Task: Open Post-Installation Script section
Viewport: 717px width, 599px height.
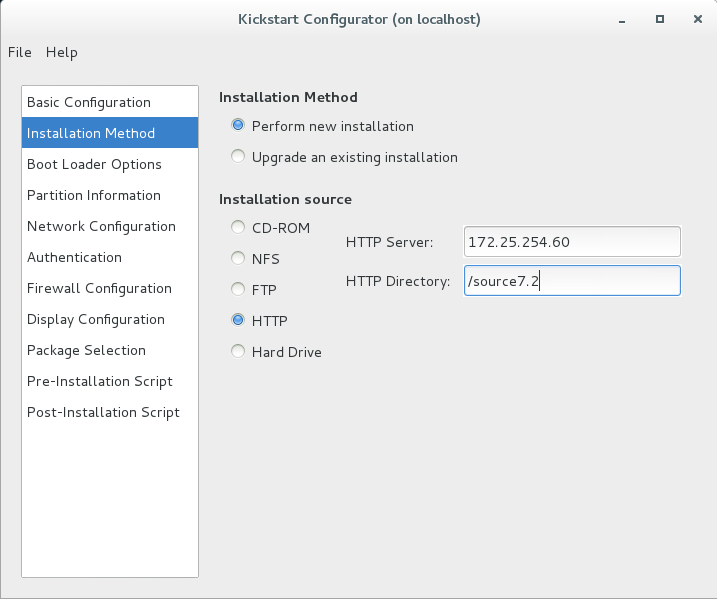Action: [110, 412]
